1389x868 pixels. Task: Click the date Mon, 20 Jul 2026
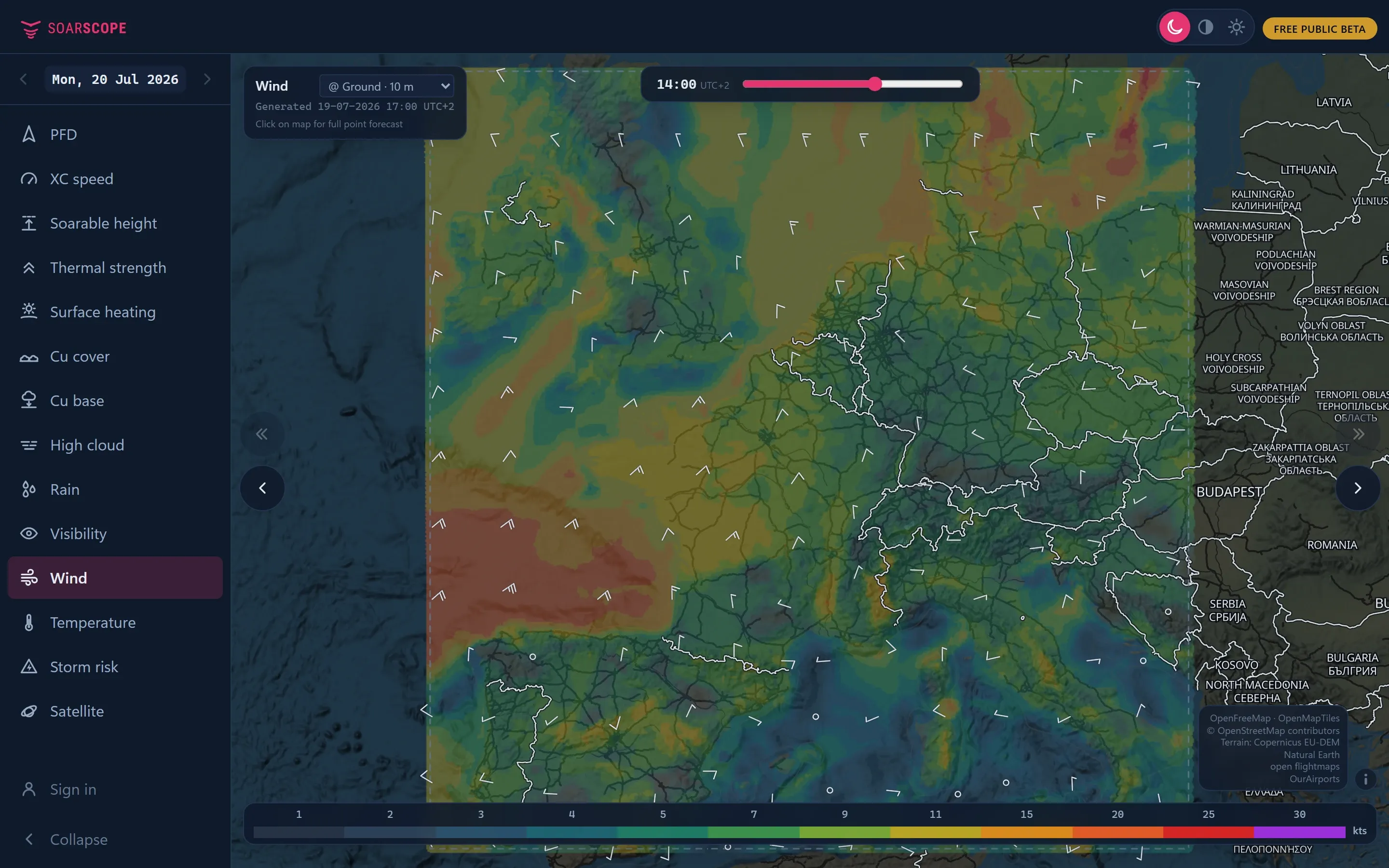(x=115, y=79)
